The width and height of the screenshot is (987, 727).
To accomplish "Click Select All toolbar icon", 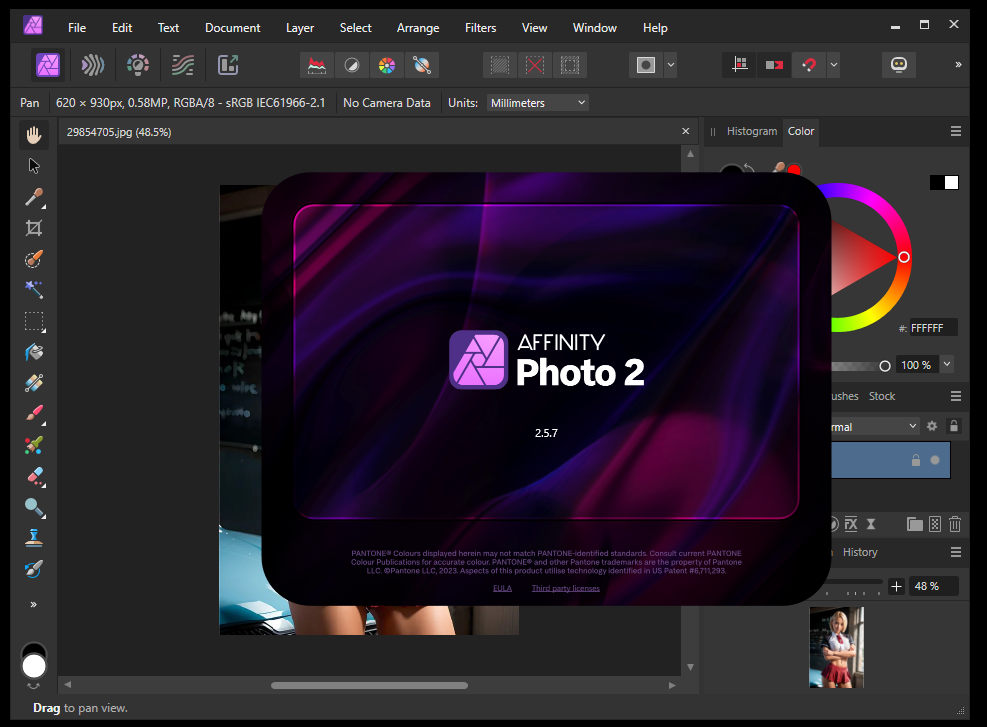I will coord(500,65).
